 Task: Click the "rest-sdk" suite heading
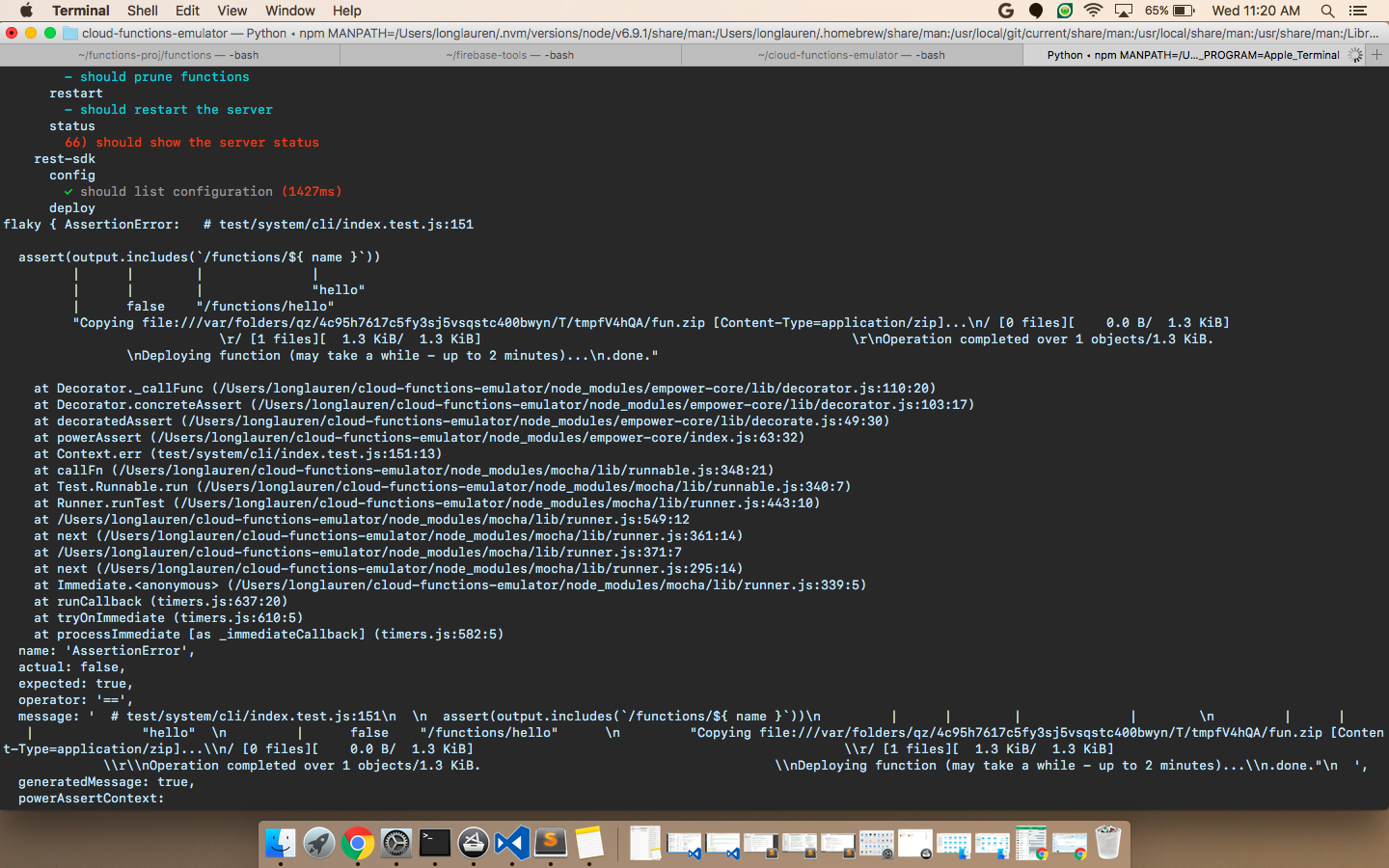pyautogui.click(x=65, y=158)
